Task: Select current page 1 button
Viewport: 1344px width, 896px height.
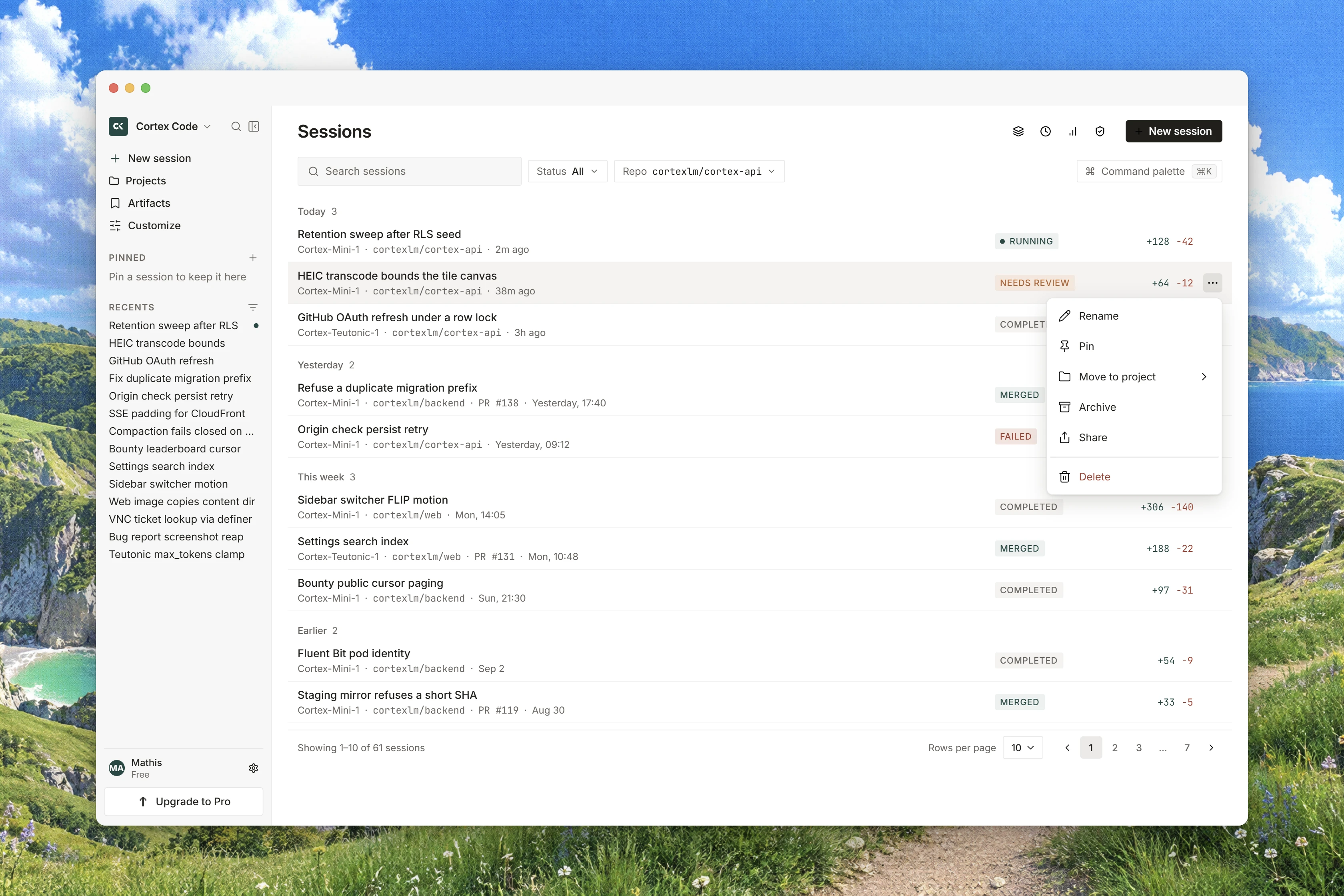Action: point(1091,748)
